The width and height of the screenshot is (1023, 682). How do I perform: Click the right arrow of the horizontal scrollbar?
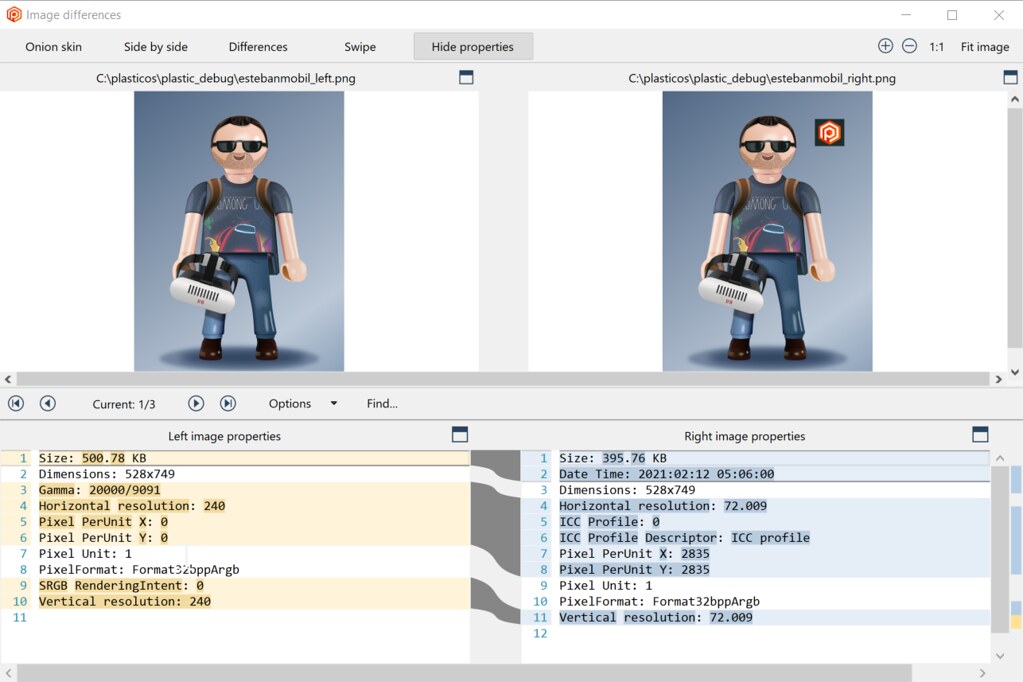(x=998, y=379)
